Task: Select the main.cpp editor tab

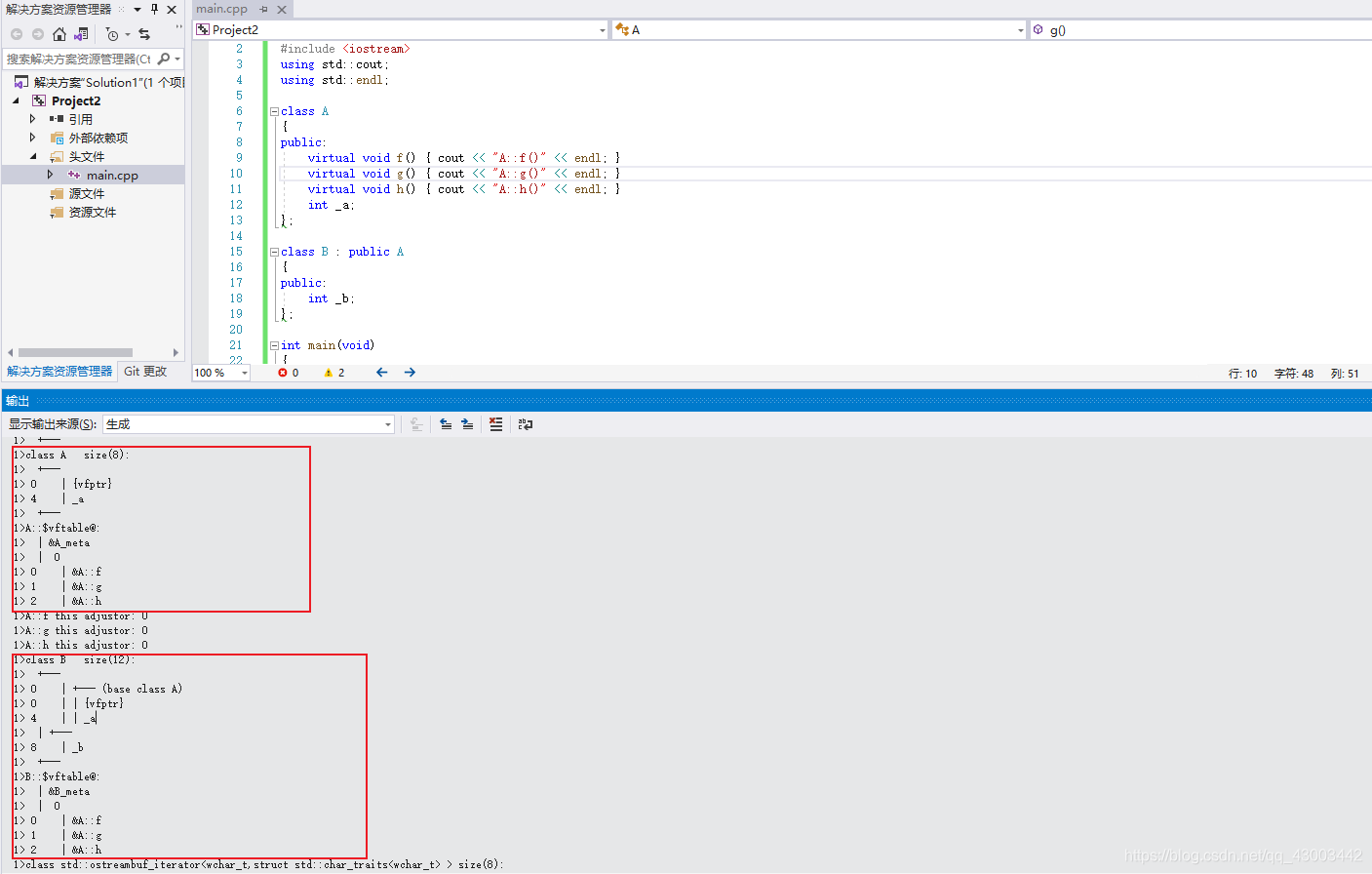Action: point(221,9)
